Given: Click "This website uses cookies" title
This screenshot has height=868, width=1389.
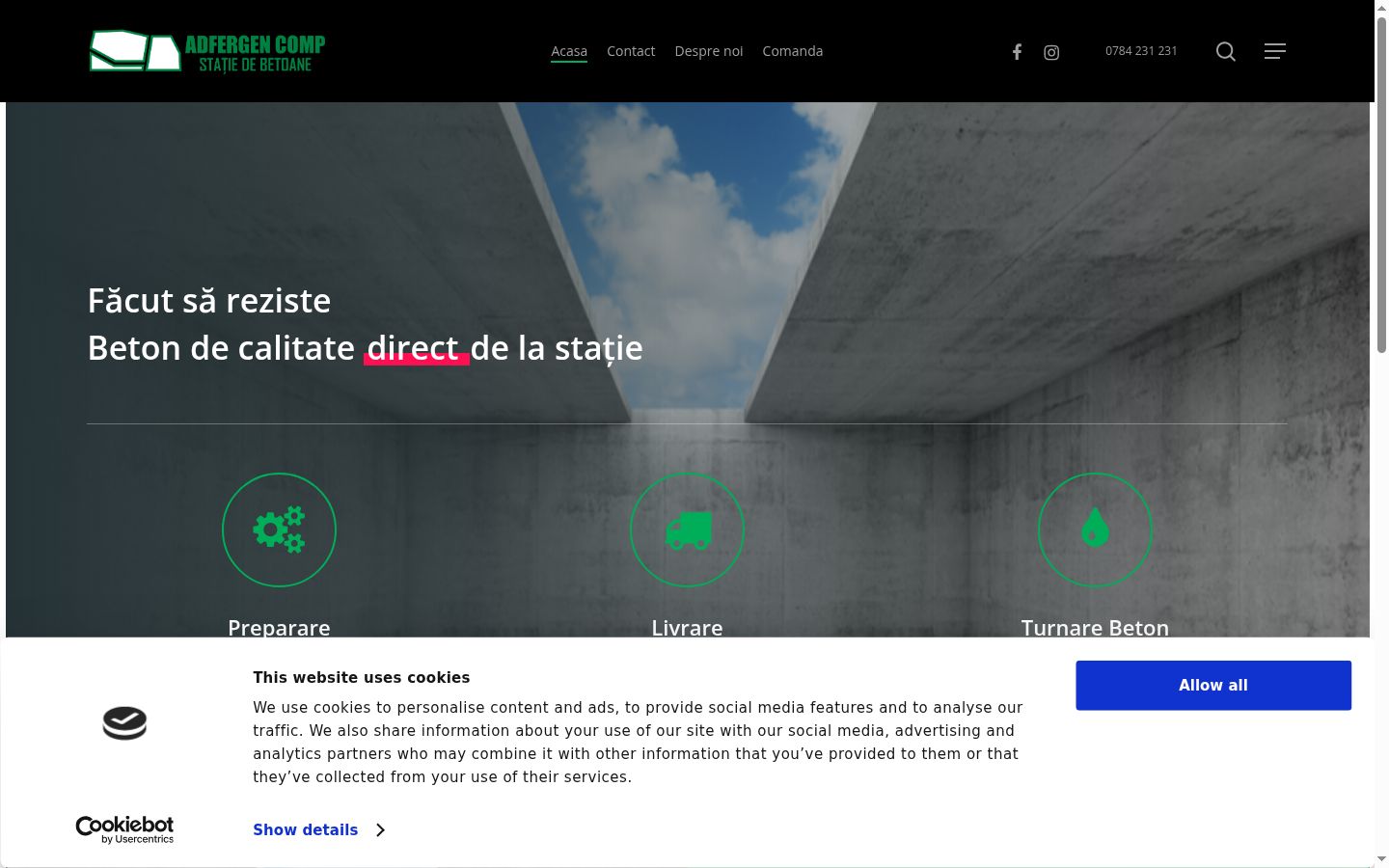Looking at the screenshot, I should (x=362, y=677).
